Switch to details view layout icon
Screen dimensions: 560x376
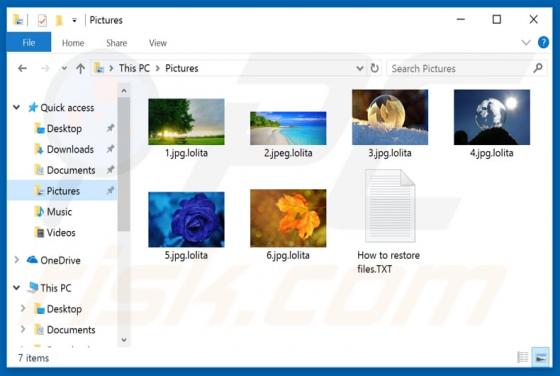pyautogui.click(x=523, y=357)
